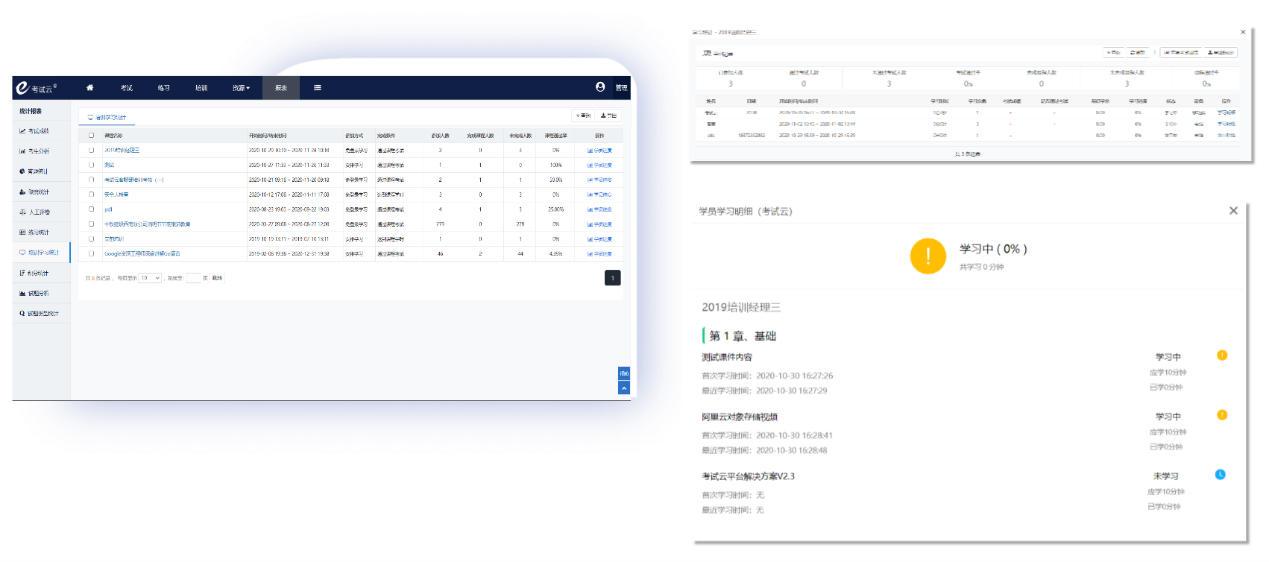Click the blue scroll-to-top arrow button
Screen dimensions: 1269x562
click(624, 388)
